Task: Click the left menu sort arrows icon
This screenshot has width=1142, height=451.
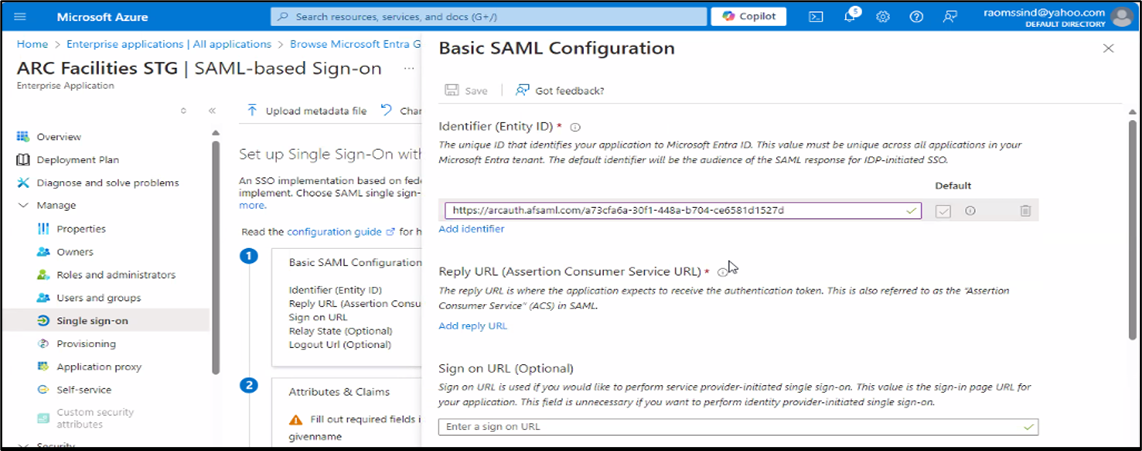Action: tap(184, 111)
